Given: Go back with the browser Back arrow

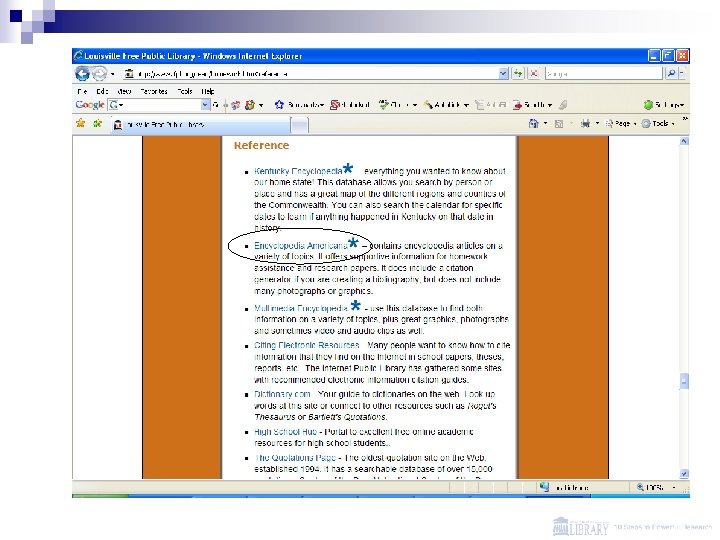Looking at the screenshot, I should [x=83, y=73].
